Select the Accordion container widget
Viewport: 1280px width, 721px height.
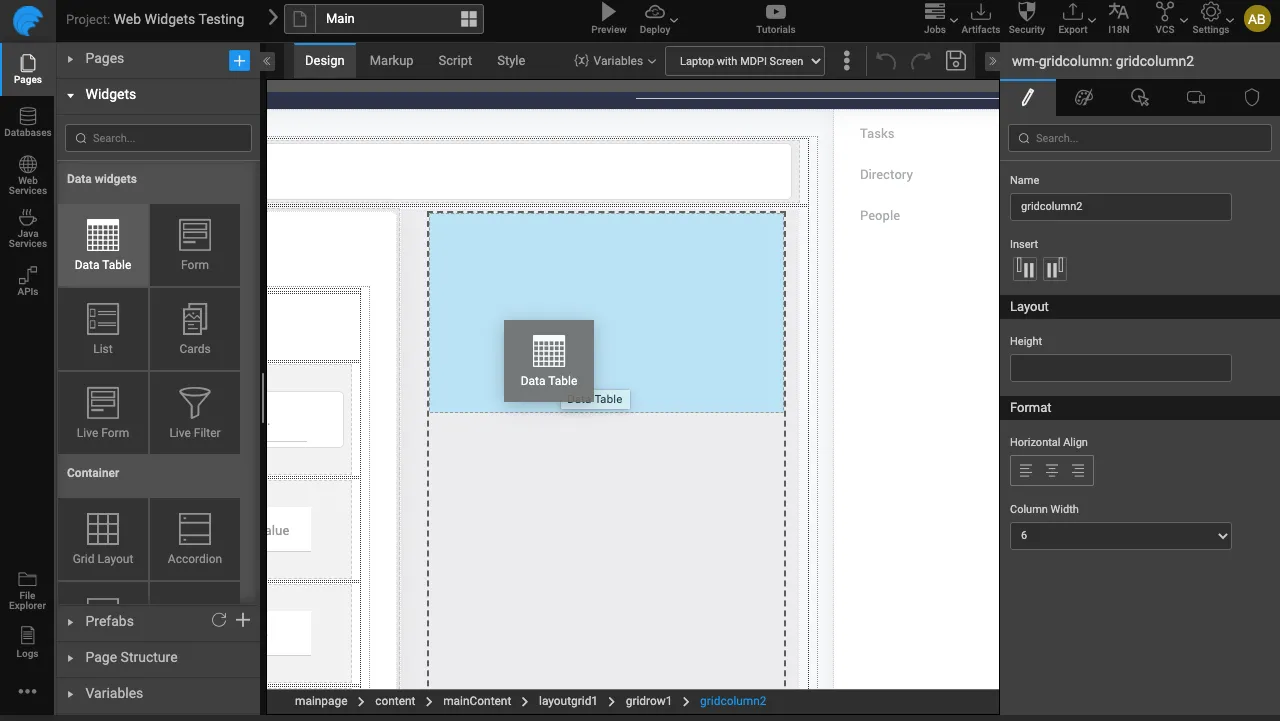(194, 539)
